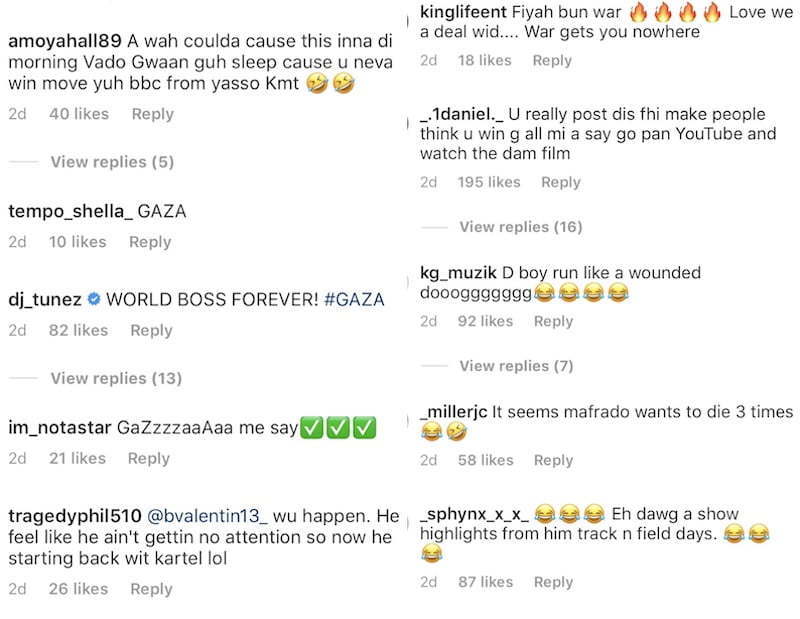Reply to tempo_shella_'s GAZA comment
Viewport: 800px width, 619px height.
pos(150,242)
